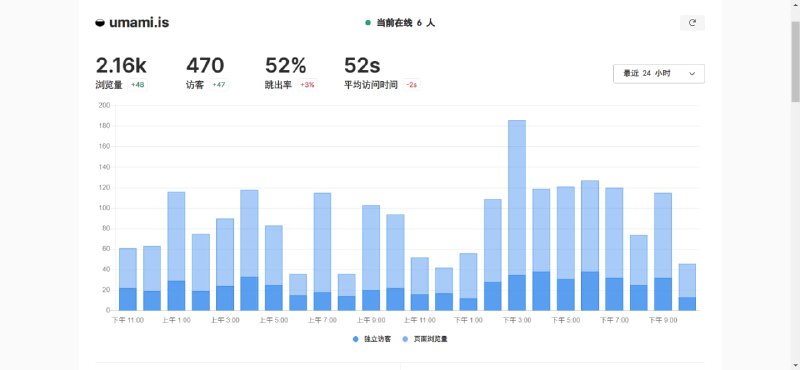Screen dimensions: 800x370
Task: Click the green online status dot
Action: click(x=368, y=23)
